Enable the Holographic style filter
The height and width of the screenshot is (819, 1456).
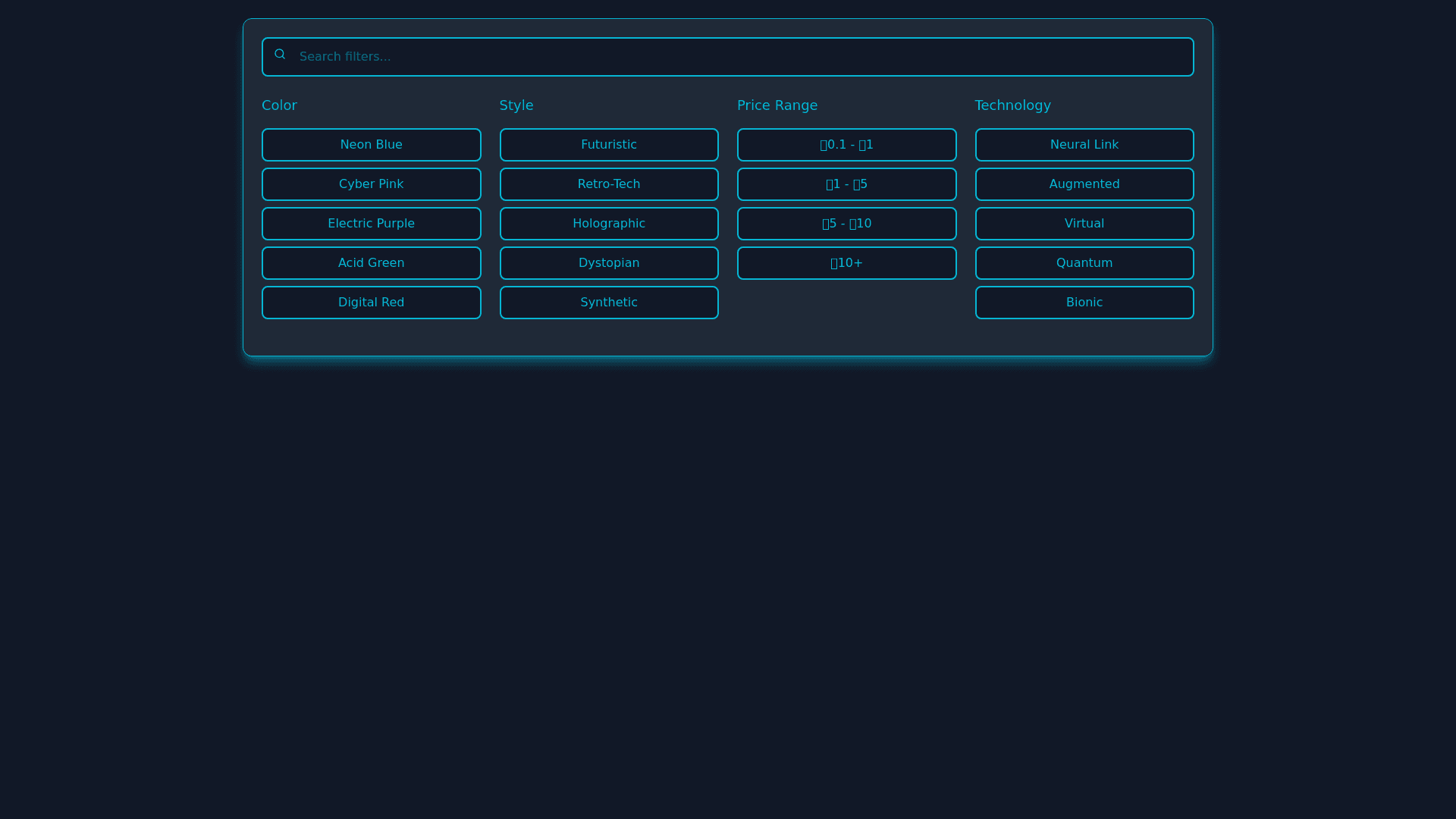tap(608, 224)
